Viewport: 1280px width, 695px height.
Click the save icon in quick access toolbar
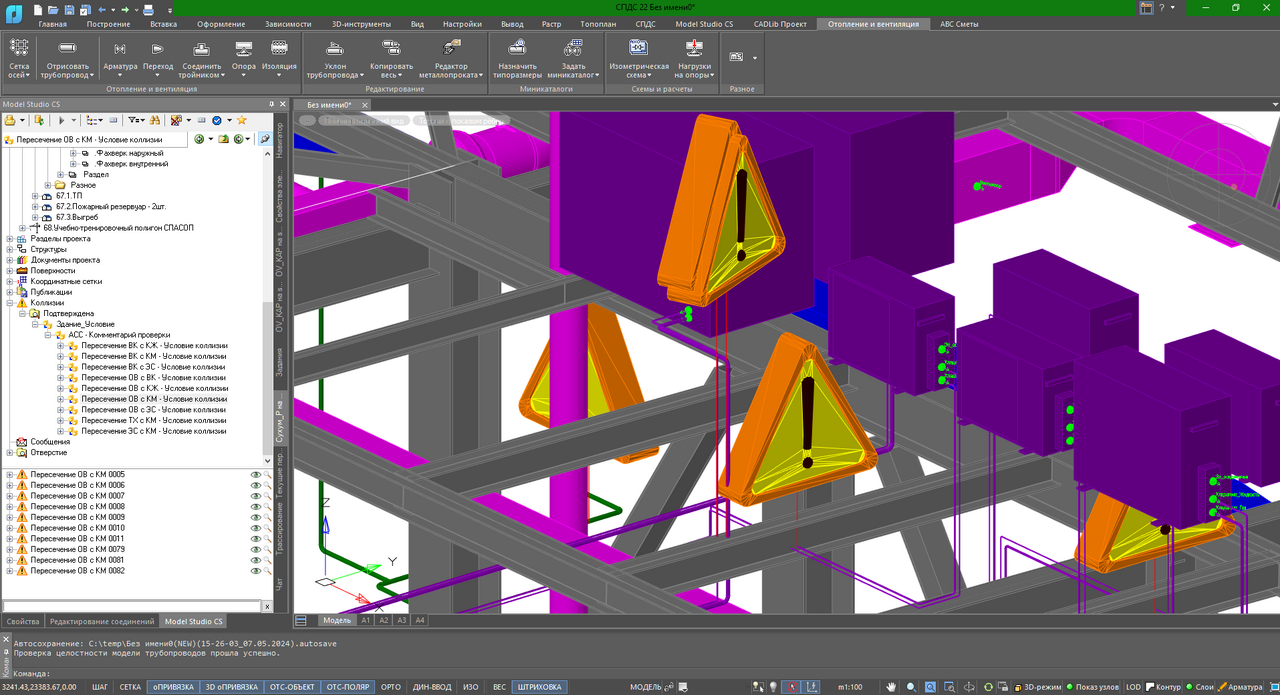(x=67, y=8)
